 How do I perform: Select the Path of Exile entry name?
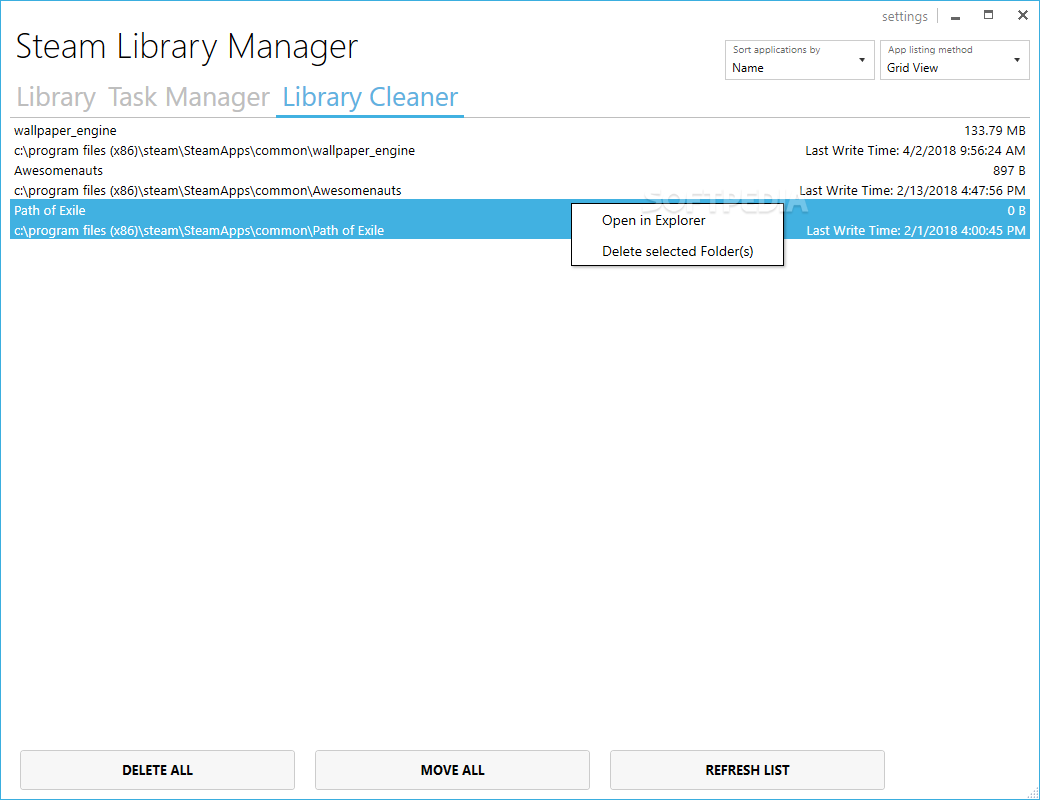click(x=50, y=210)
